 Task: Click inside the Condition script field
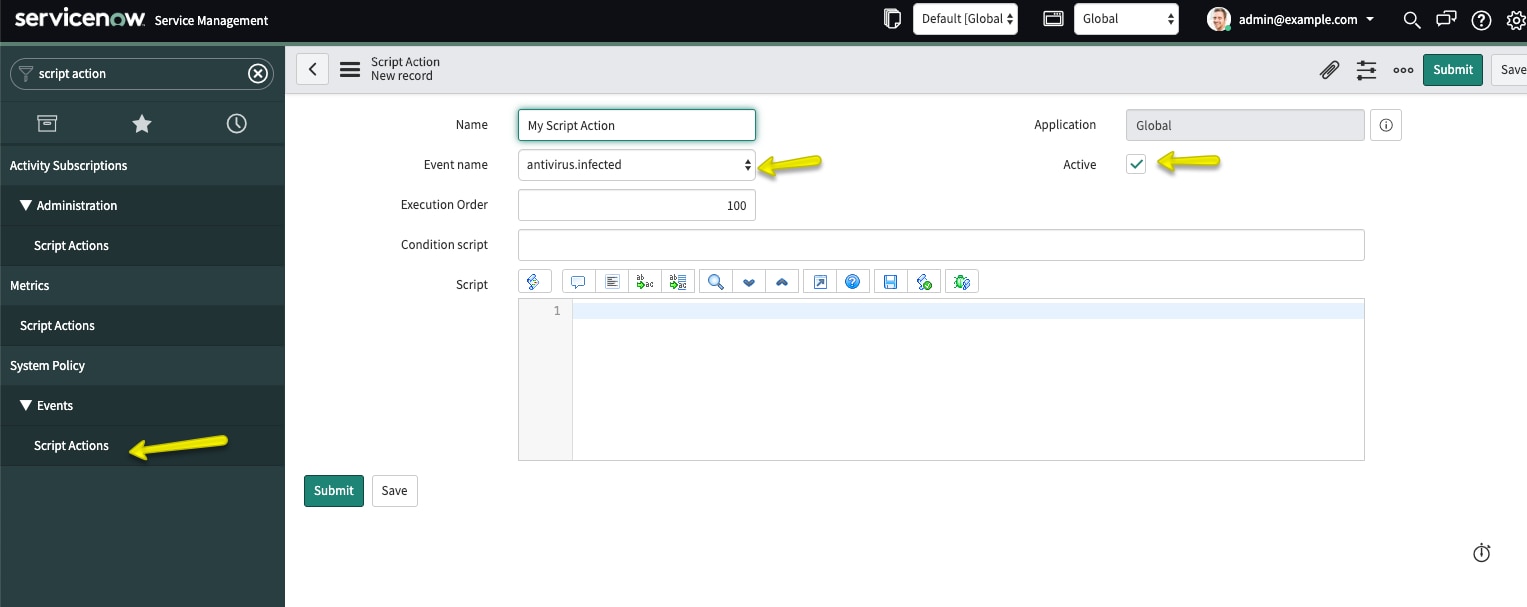[x=940, y=244]
